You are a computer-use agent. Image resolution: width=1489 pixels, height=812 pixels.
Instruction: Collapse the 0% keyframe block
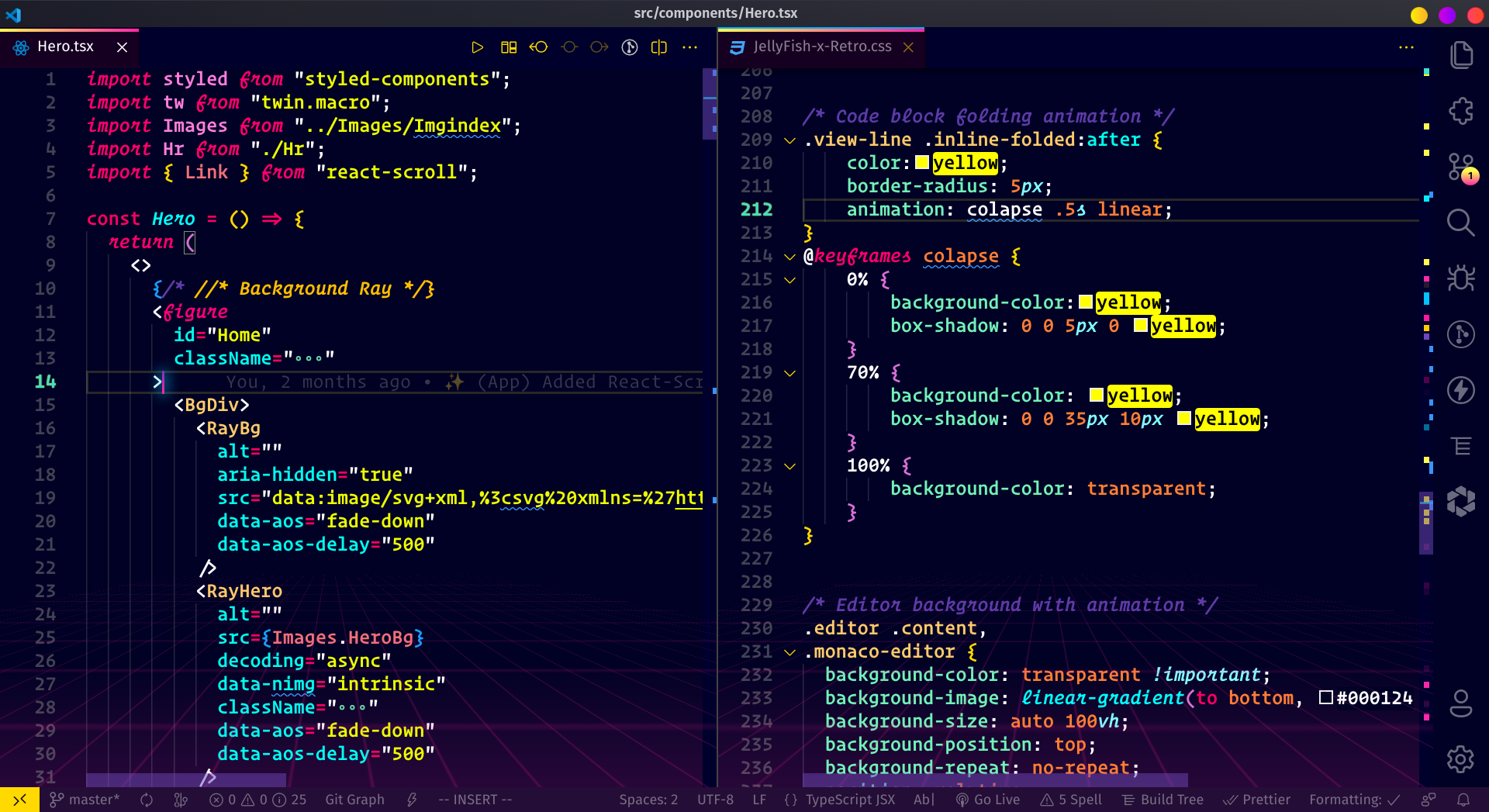click(789, 280)
